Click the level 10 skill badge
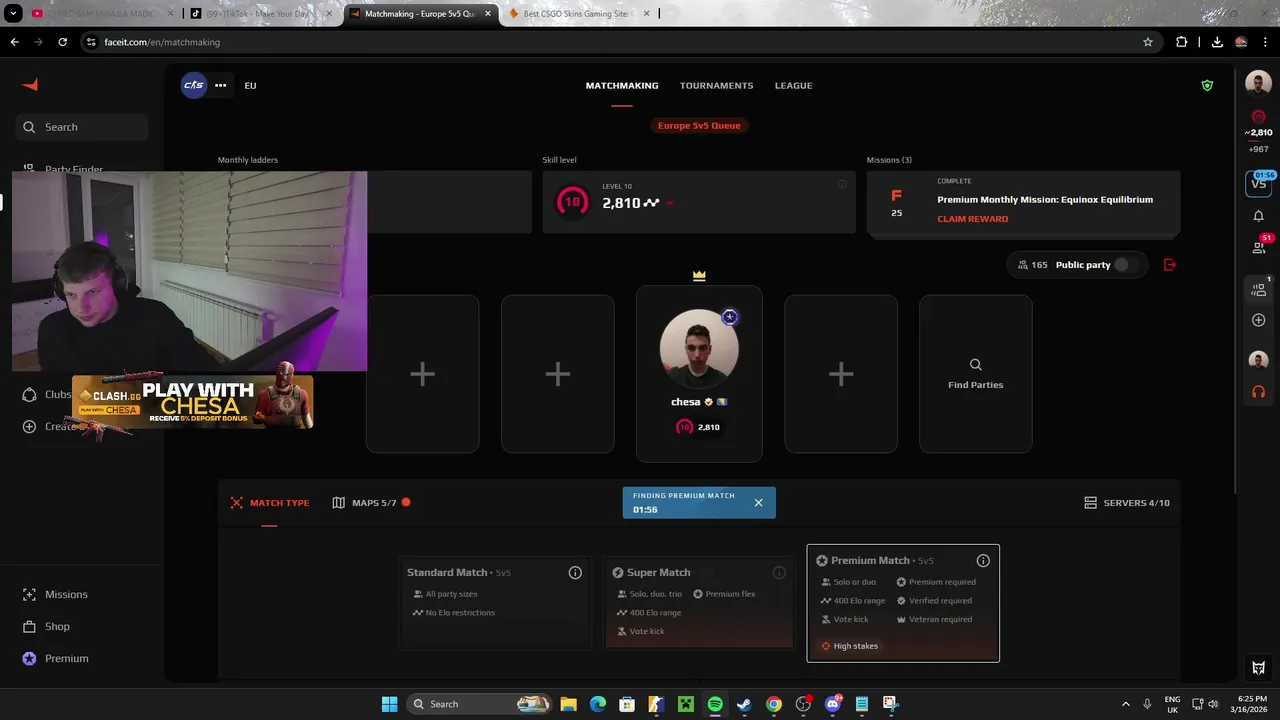Viewport: 1280px width, 720px height. coord(572,202)
